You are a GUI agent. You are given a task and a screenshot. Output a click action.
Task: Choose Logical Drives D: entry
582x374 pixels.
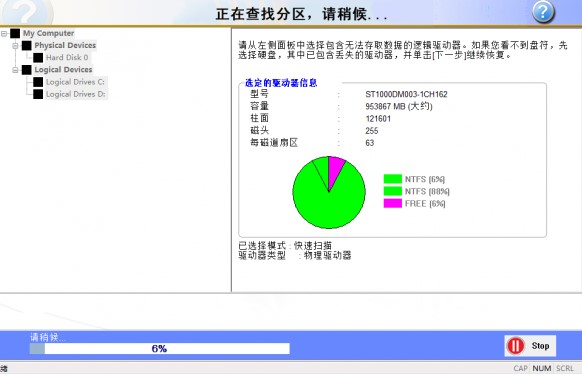76,94
